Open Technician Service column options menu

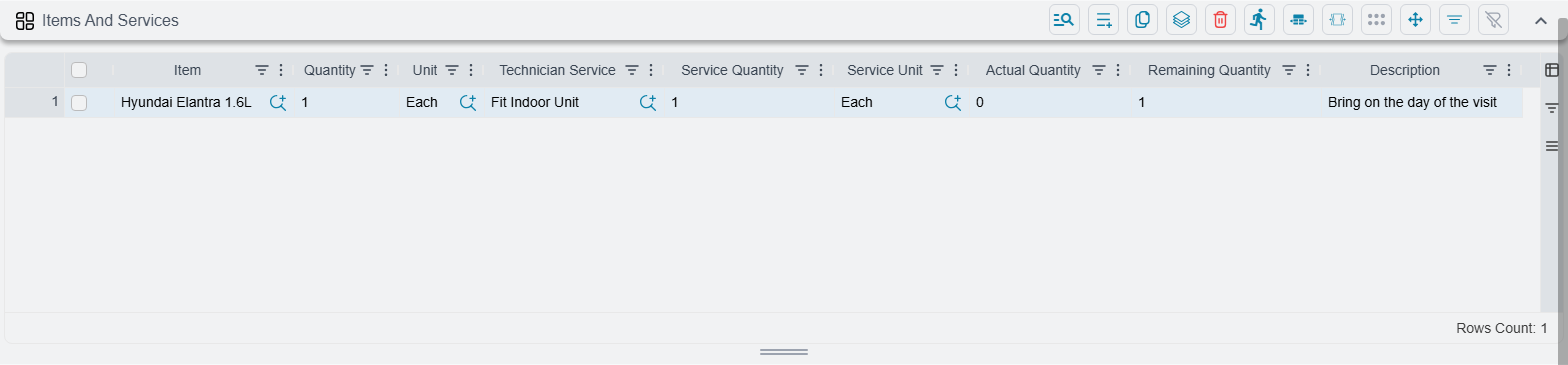651,70
